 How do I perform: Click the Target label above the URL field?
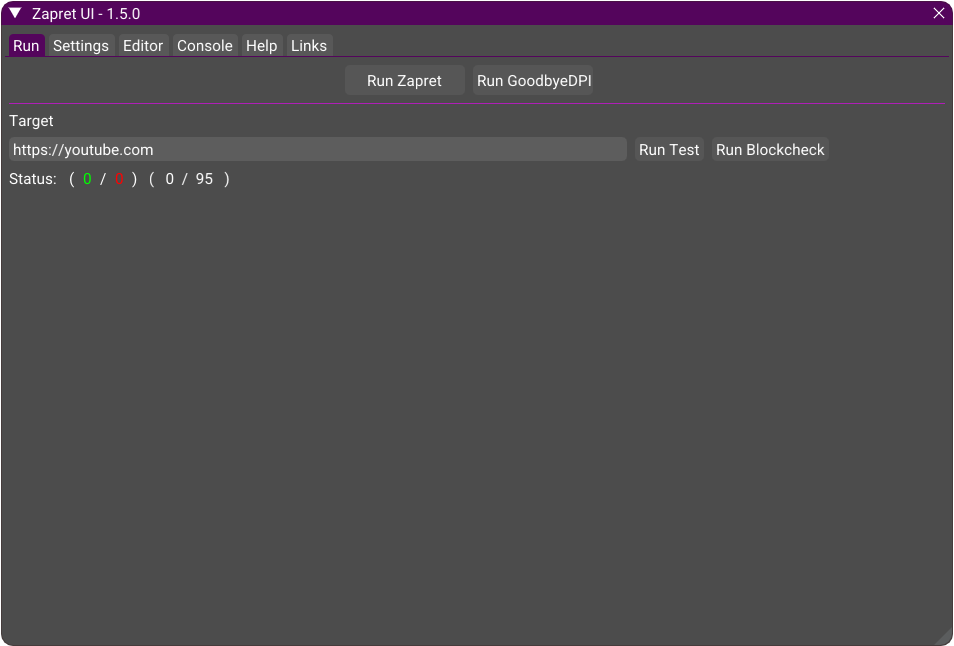coord(31,121)
